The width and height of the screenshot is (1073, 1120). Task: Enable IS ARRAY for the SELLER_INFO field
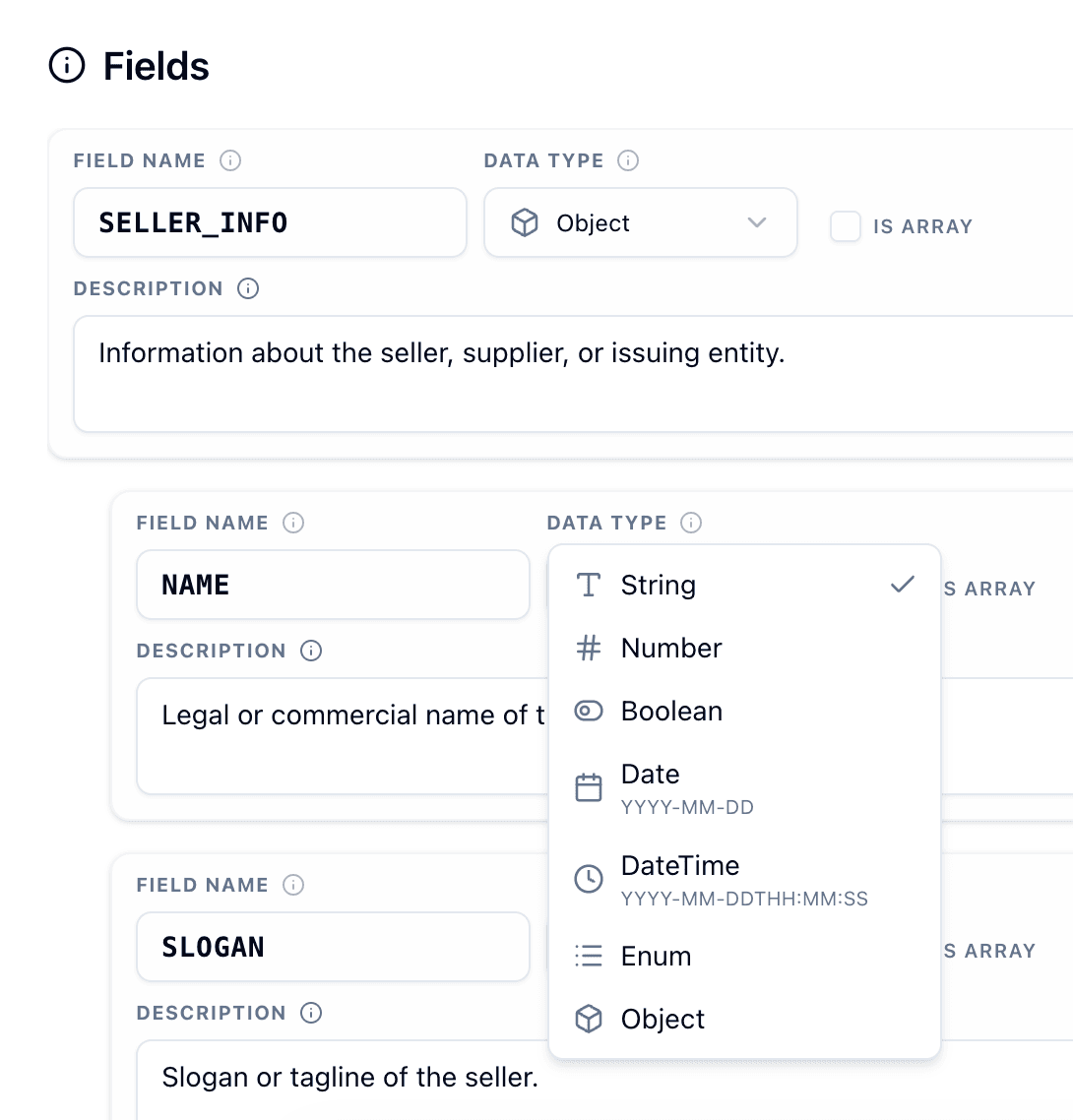pos(846,226)
